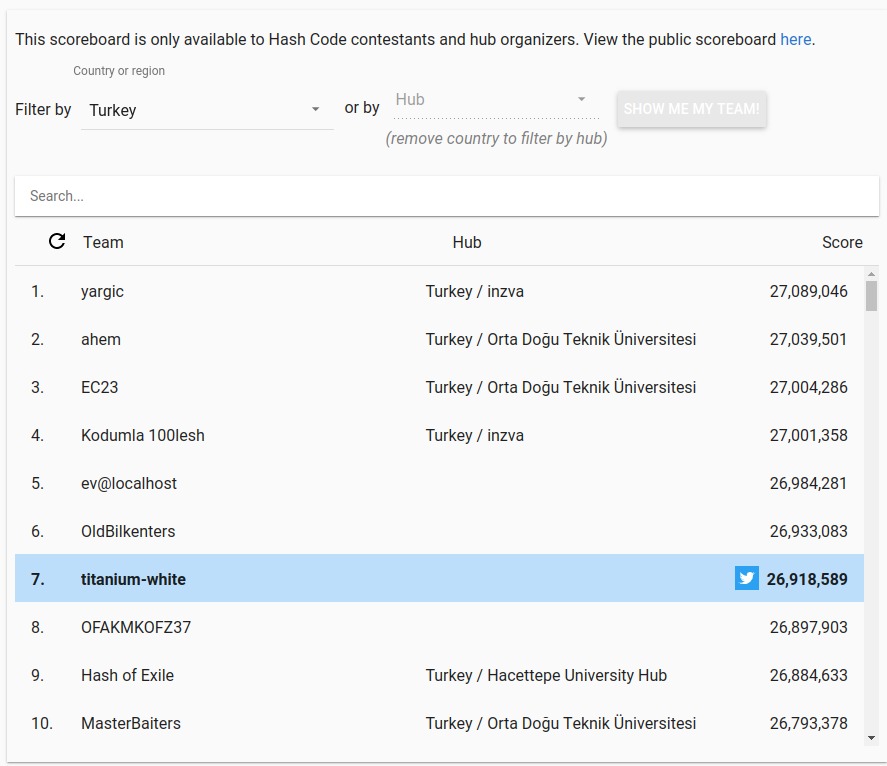
Task: Click Turkey / Hacettepe University Hub text
Action: 546,675
